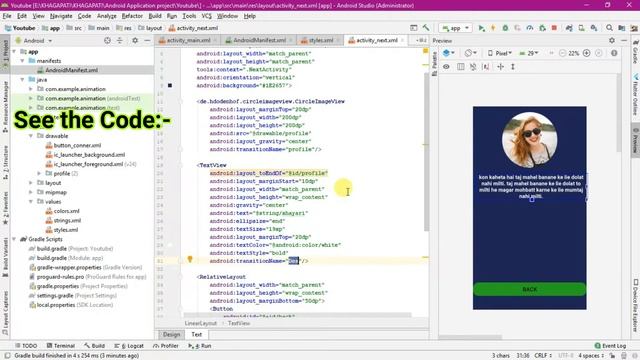This screenshot has width=640, height=360.
Task: Zoom out the layout preview
Action: (x=562, y=53)
